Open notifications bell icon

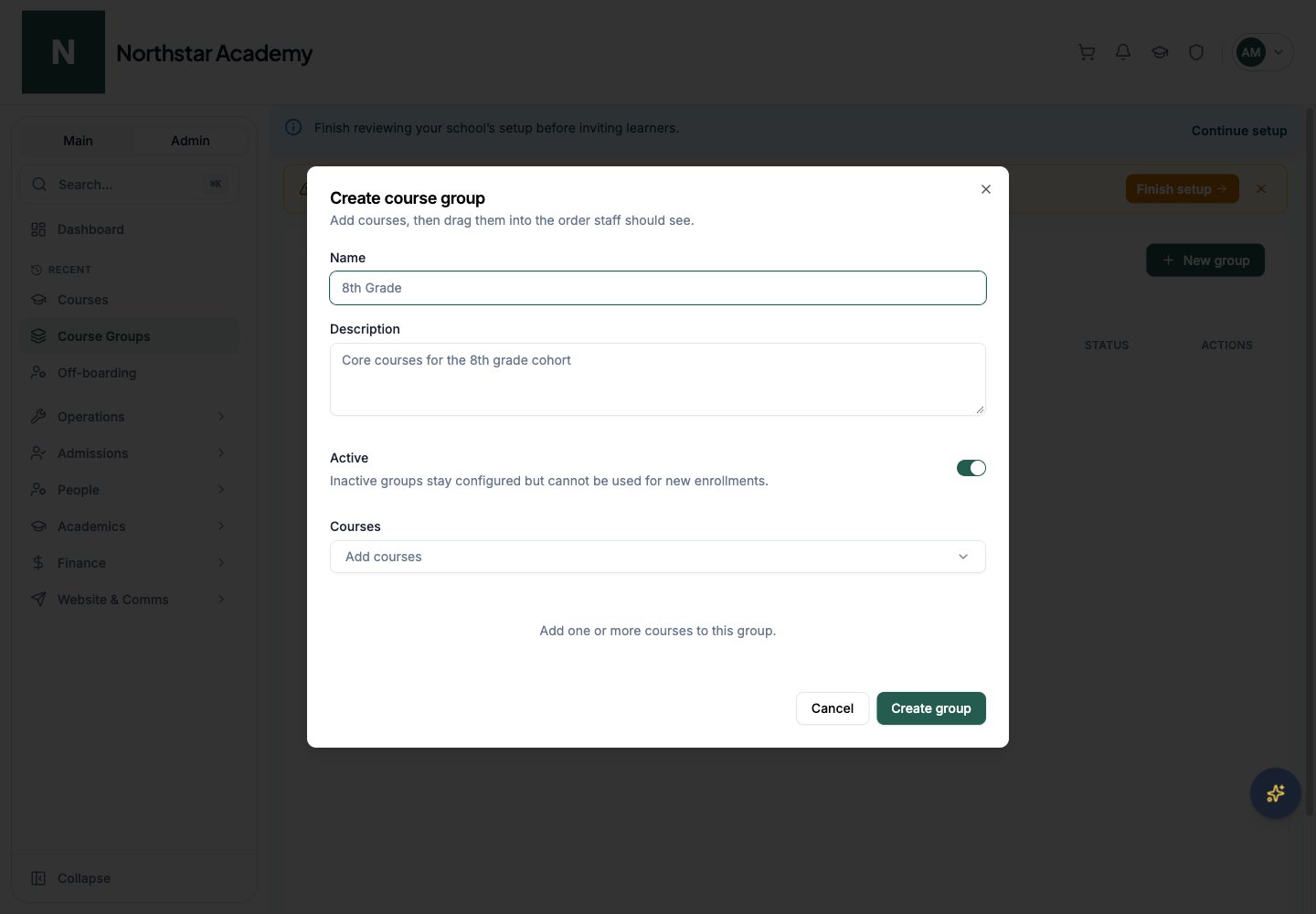1123,52
